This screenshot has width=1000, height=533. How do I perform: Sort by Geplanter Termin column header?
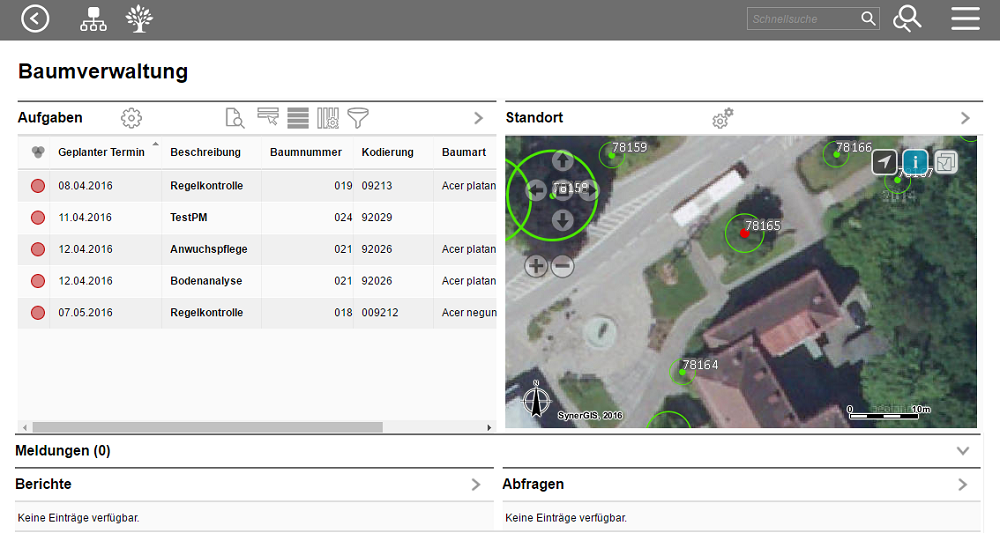coord(101,152)
